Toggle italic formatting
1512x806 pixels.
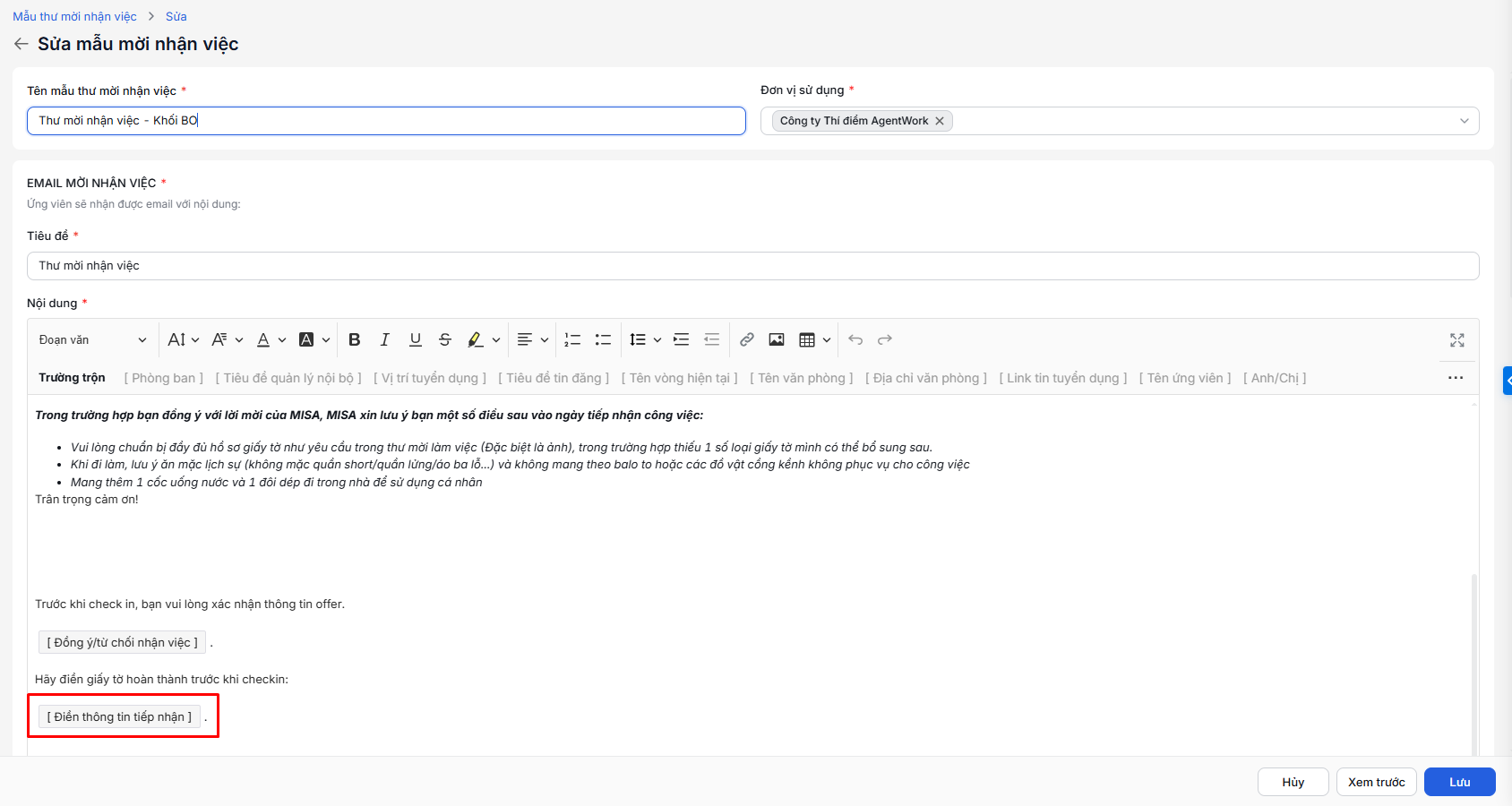coord(385,339)
